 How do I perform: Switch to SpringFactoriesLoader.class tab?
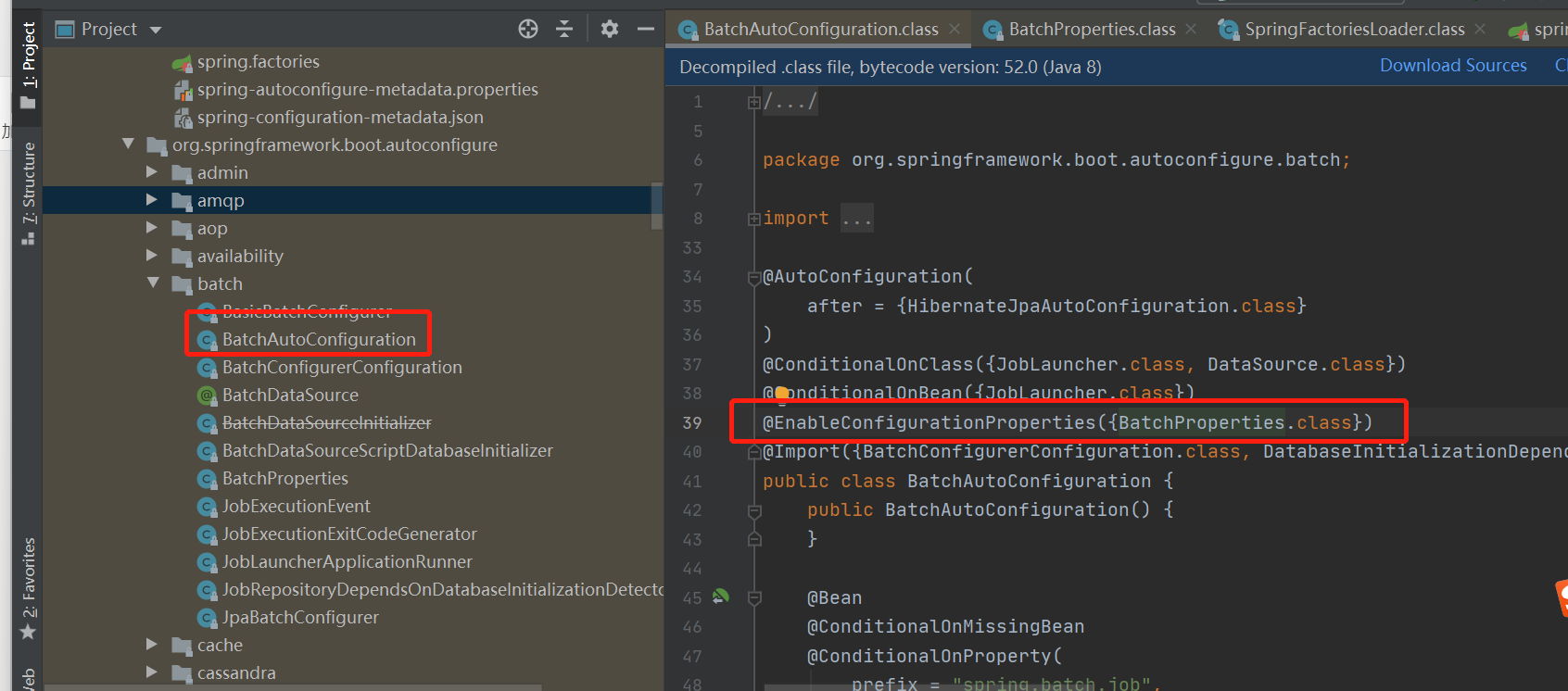click(x=1354, y=29)
